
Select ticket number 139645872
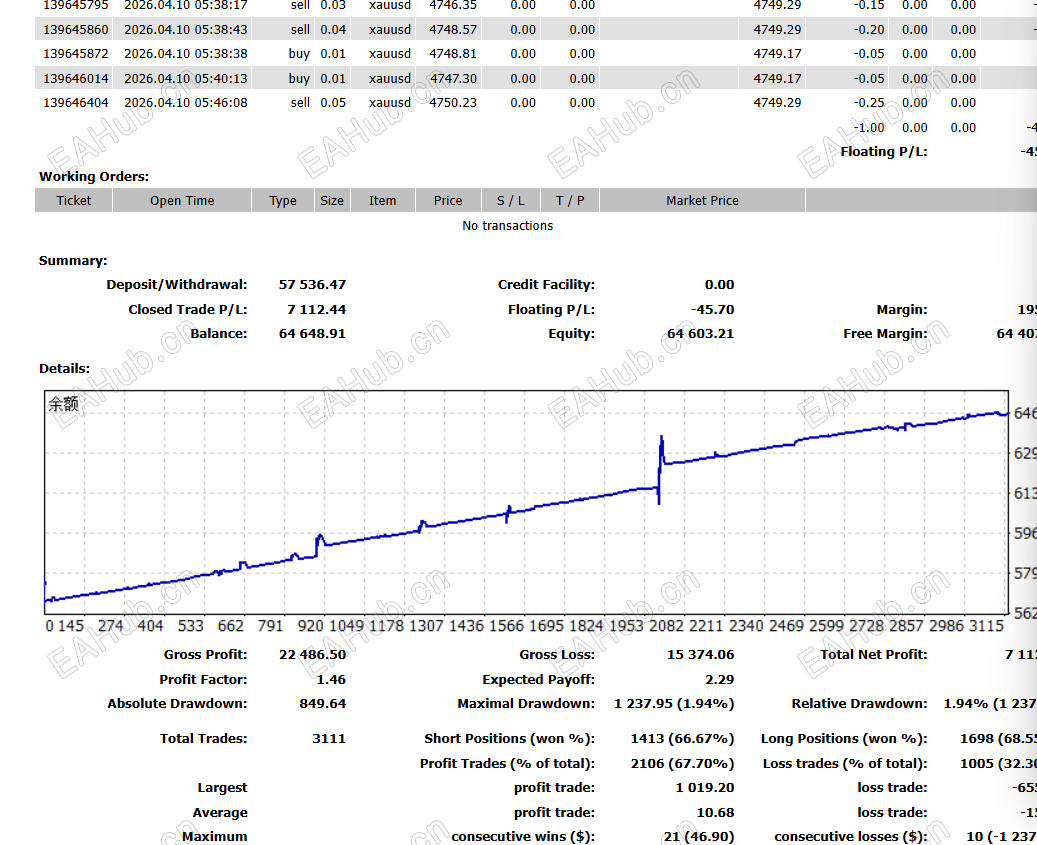[75, 54]
